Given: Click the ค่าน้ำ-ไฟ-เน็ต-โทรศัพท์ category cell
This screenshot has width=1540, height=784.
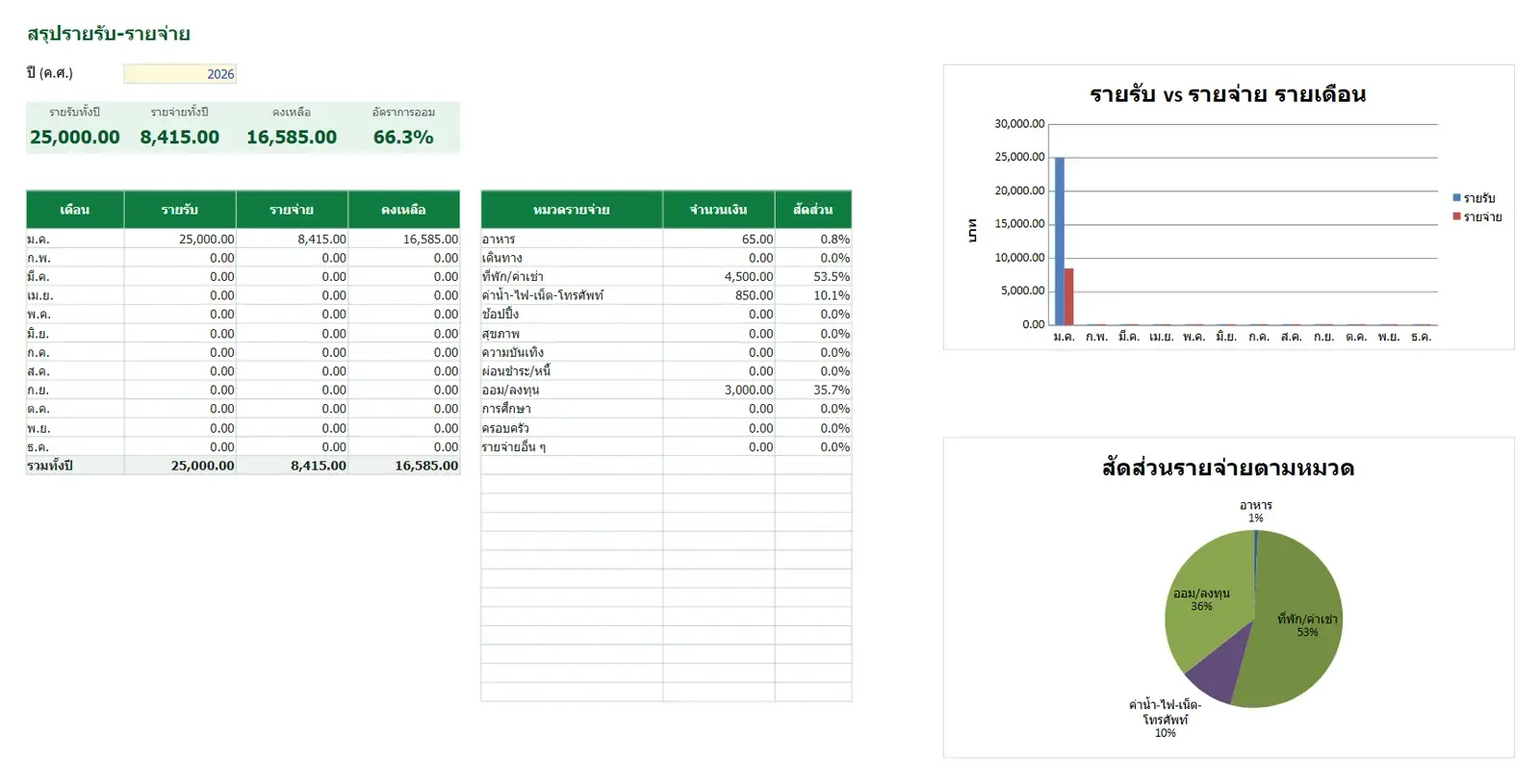Looking at the screenshot, I should point(572,295).
